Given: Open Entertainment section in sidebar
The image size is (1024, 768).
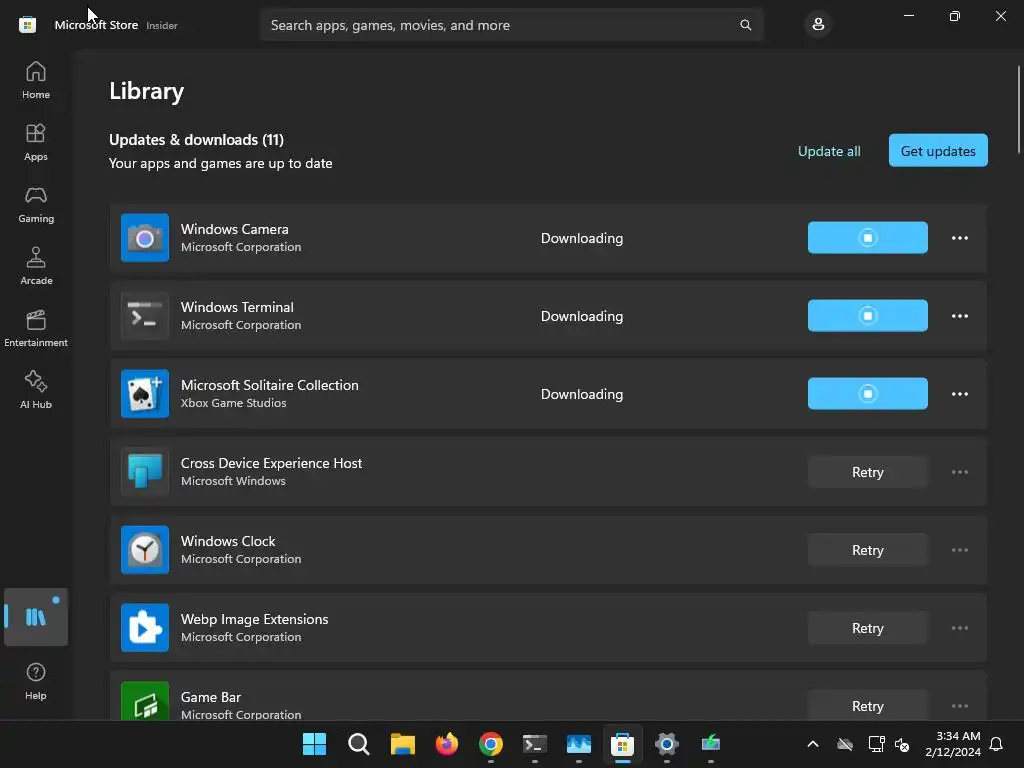Looking at the screenshot, I should (x=36, y=328).
